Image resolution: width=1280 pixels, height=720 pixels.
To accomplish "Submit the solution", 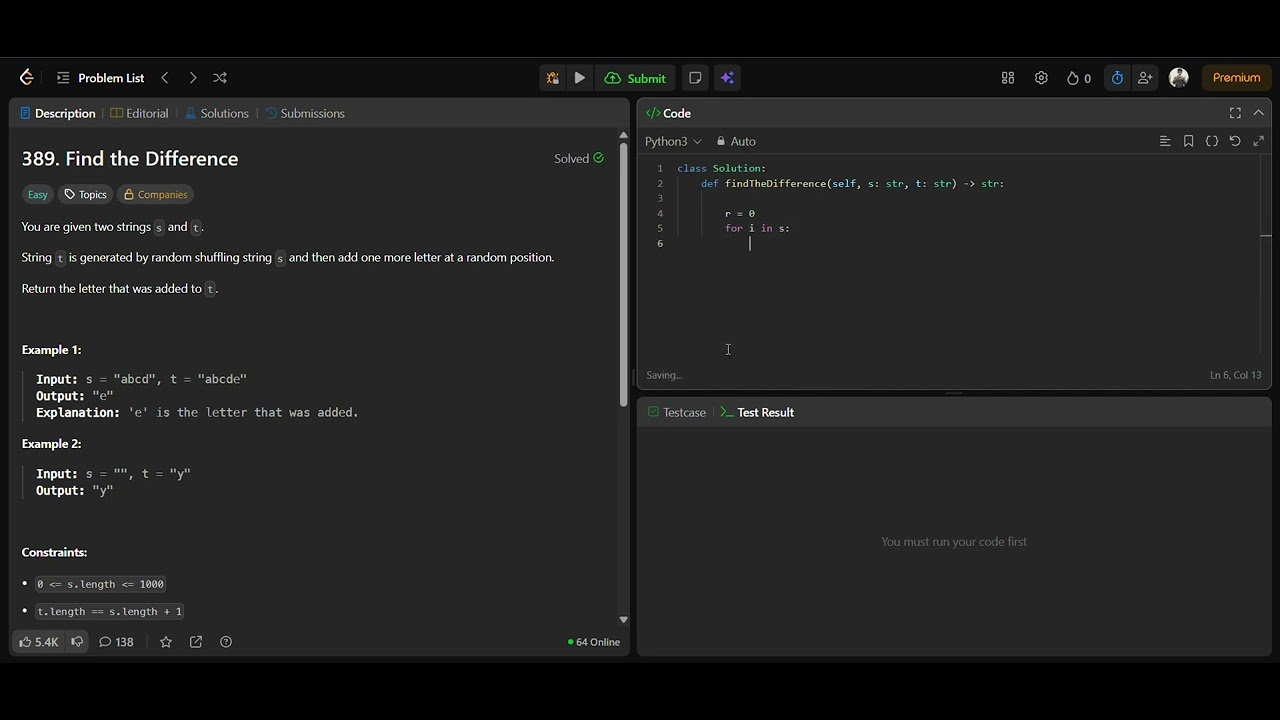I will pos(635,78).
